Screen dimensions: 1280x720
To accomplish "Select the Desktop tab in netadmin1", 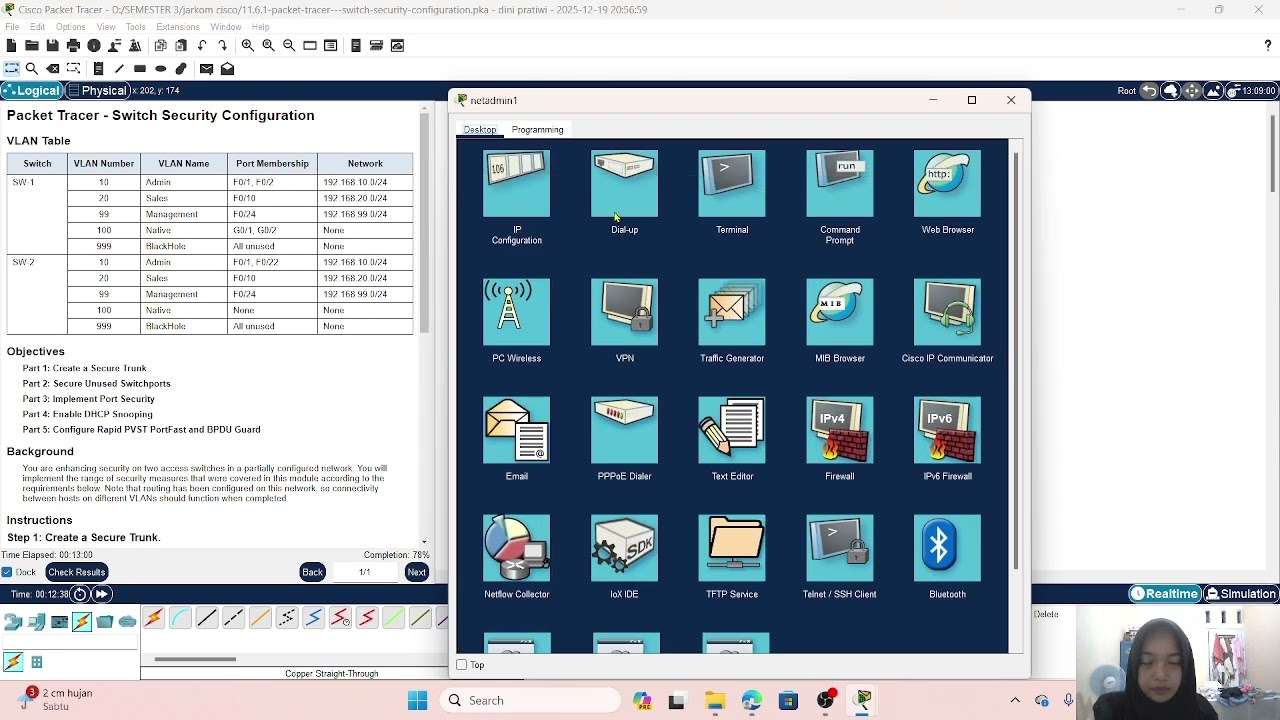I will [x=480, y=130].
